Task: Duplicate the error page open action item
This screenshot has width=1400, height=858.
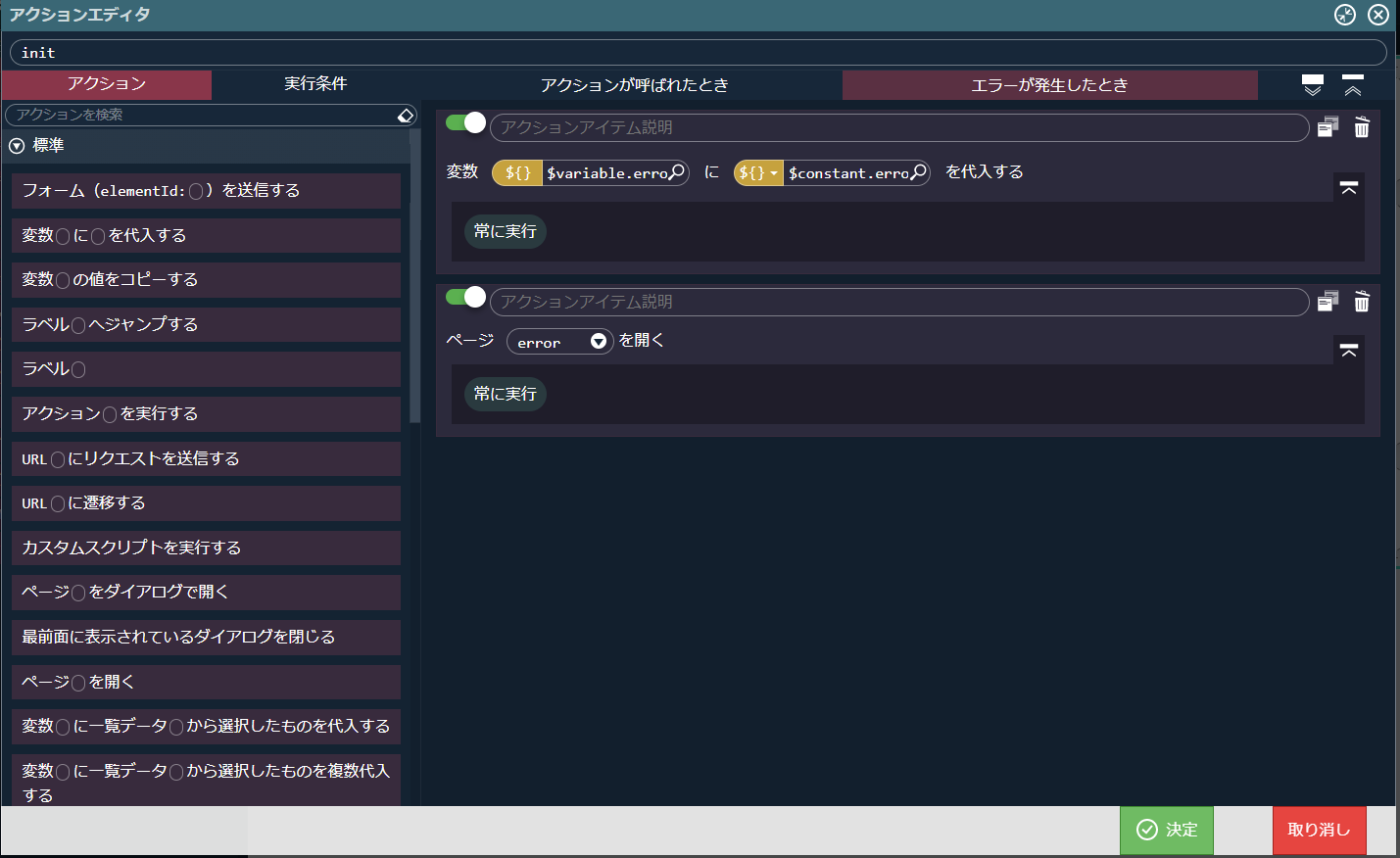Action: [1328, 302]
